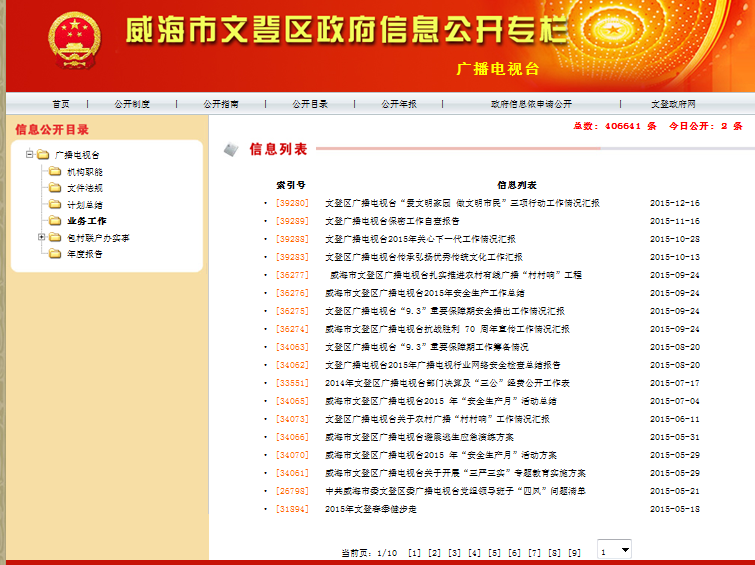Click the 业务工作 folder icon
Image resolution: width=755 pixels, height=565 pixels.
[x=54, y=221]
